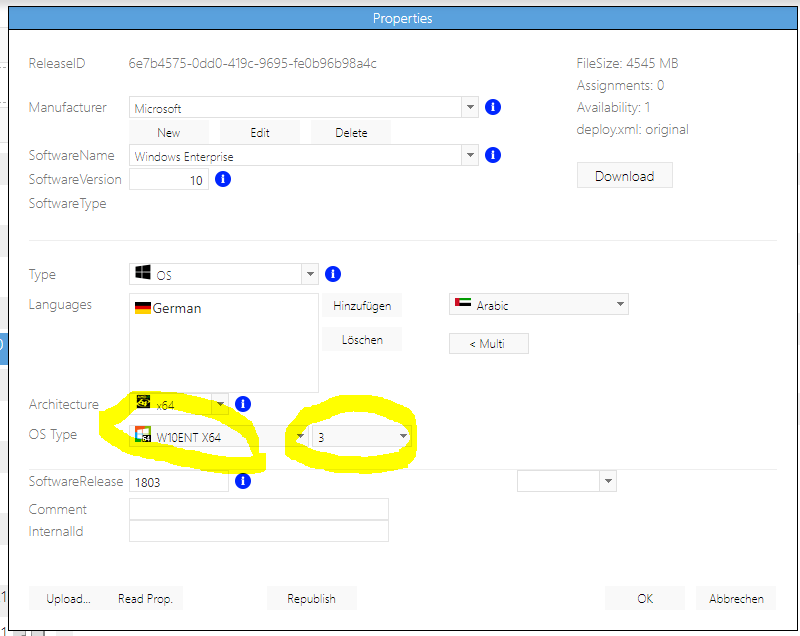
Task: Click the InternalId input field
Action: (259, 531)
